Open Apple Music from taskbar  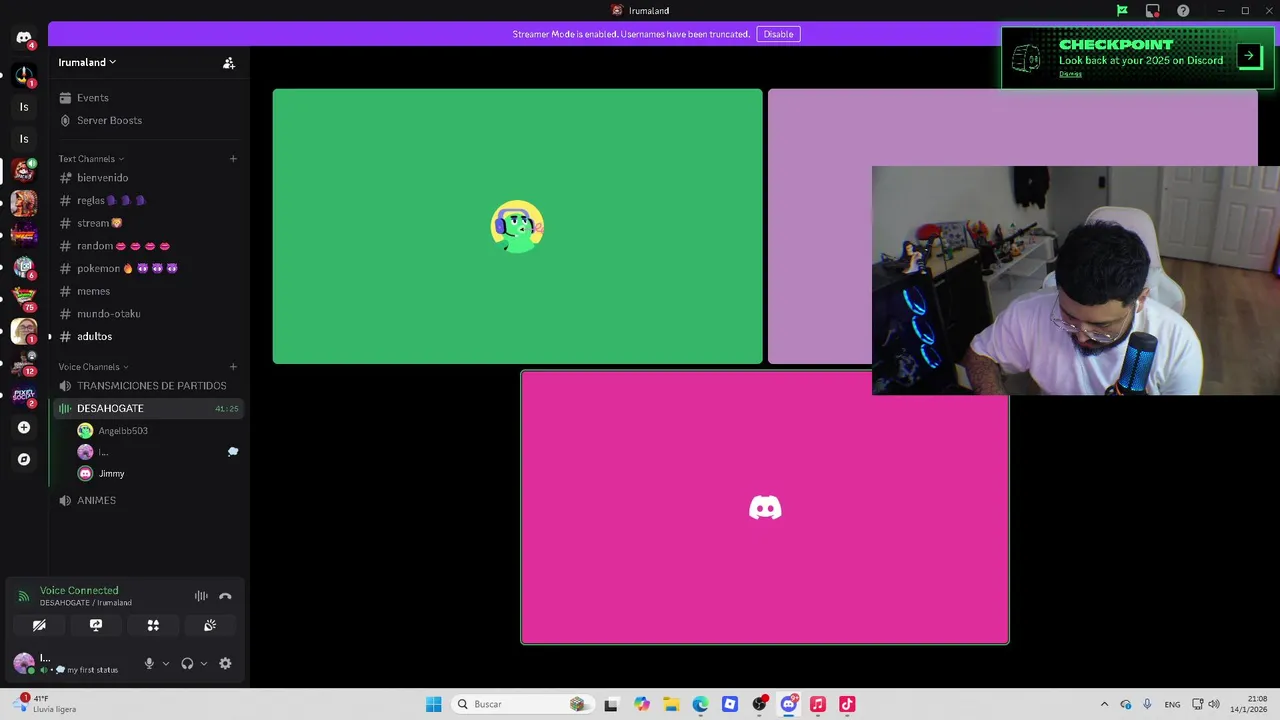coord(817,704)
